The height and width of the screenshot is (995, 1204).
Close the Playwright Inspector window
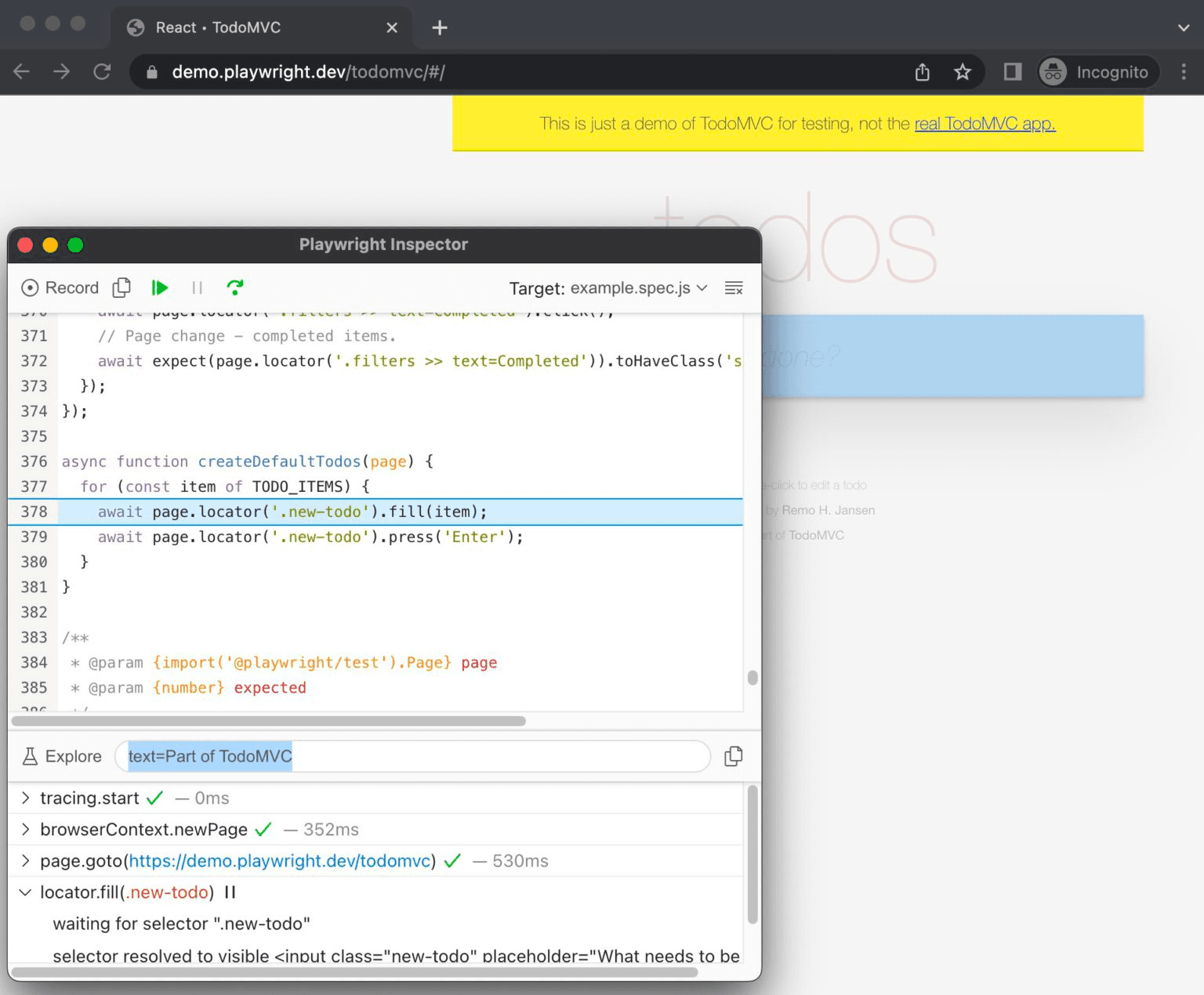[x=25, y=245]
